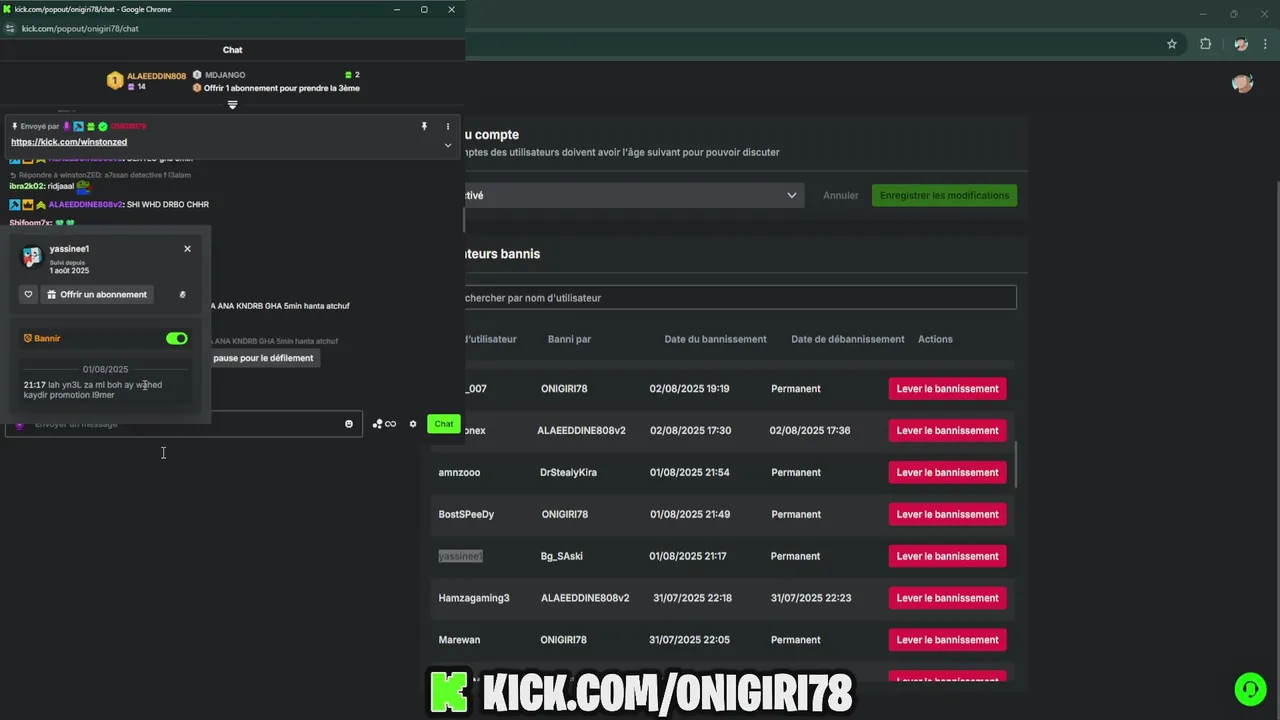1280x720 pixels.
Task: Click Annuler next to the age dropdown
Action: pos(841,196)
